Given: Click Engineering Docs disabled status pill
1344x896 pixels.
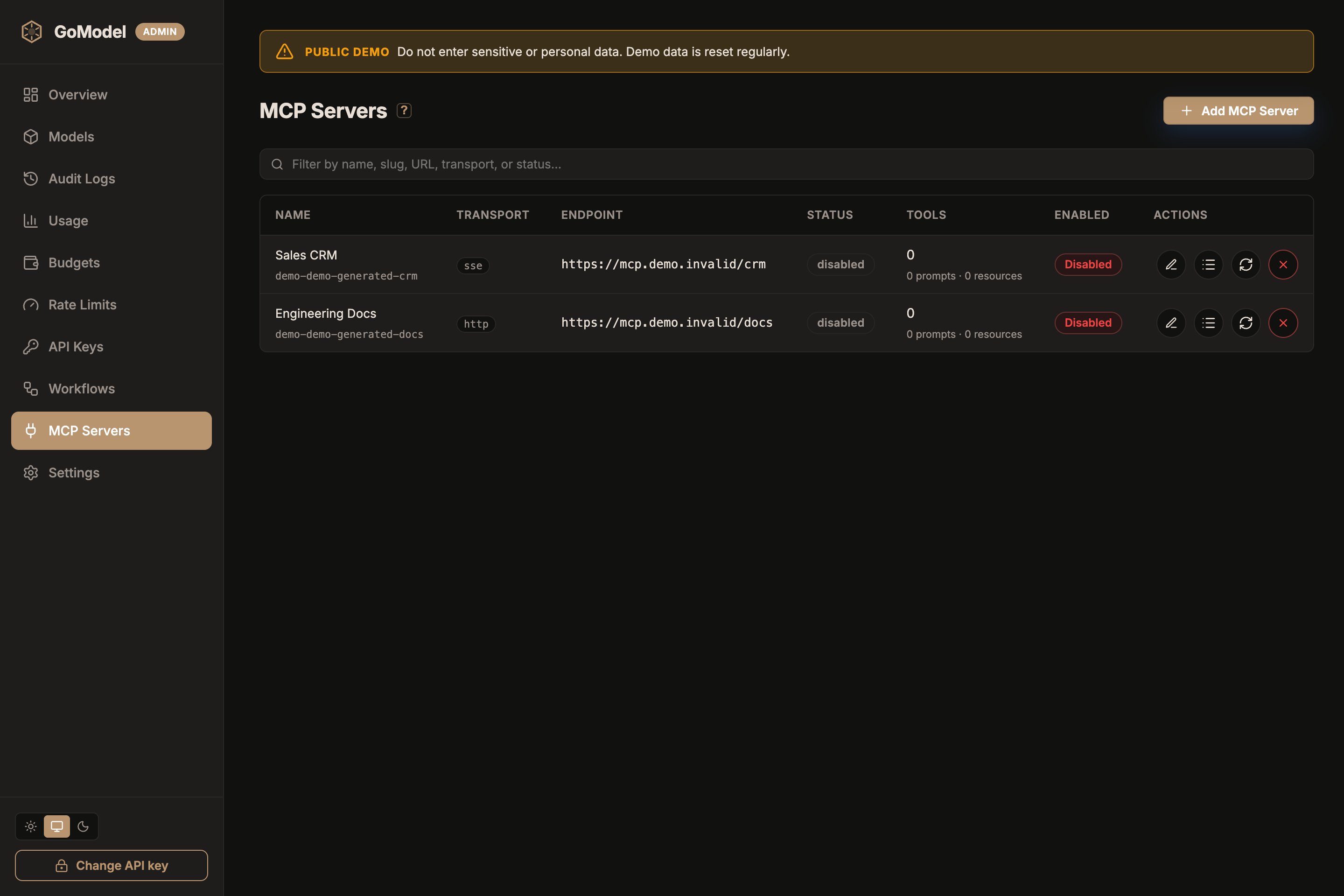Looking at the screenshot, I should [840, 323].
